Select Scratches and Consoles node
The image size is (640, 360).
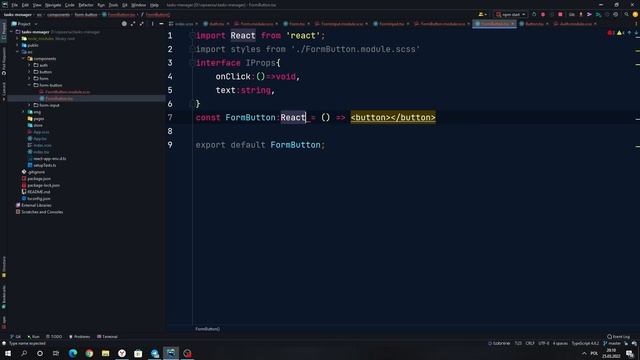tap(42, 212)
